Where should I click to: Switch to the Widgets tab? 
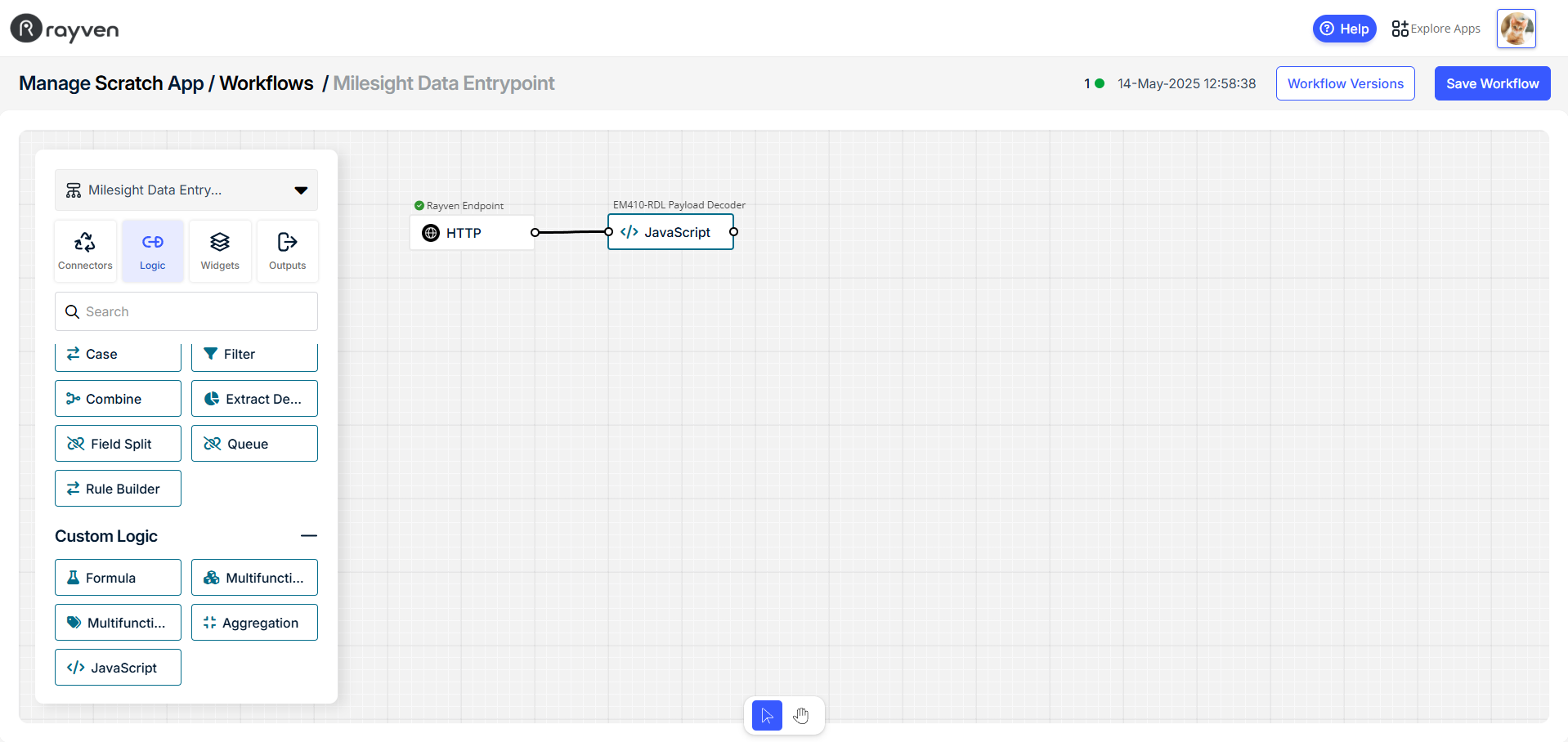220,251
